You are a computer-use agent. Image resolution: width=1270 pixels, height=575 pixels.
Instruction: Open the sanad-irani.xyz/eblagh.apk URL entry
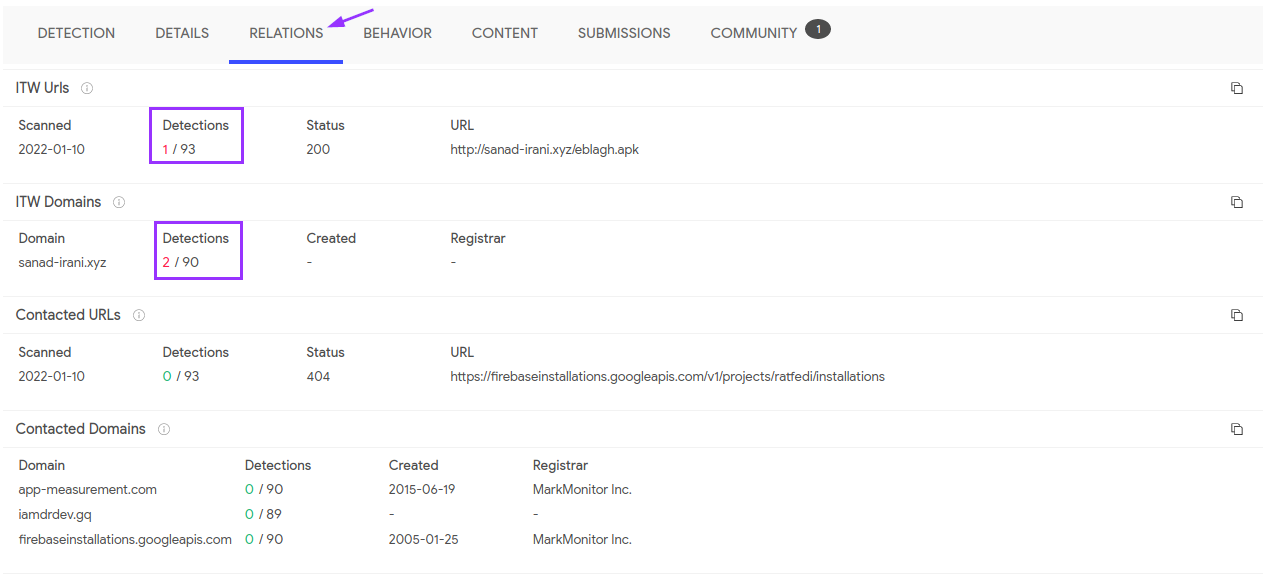(544, 150)
